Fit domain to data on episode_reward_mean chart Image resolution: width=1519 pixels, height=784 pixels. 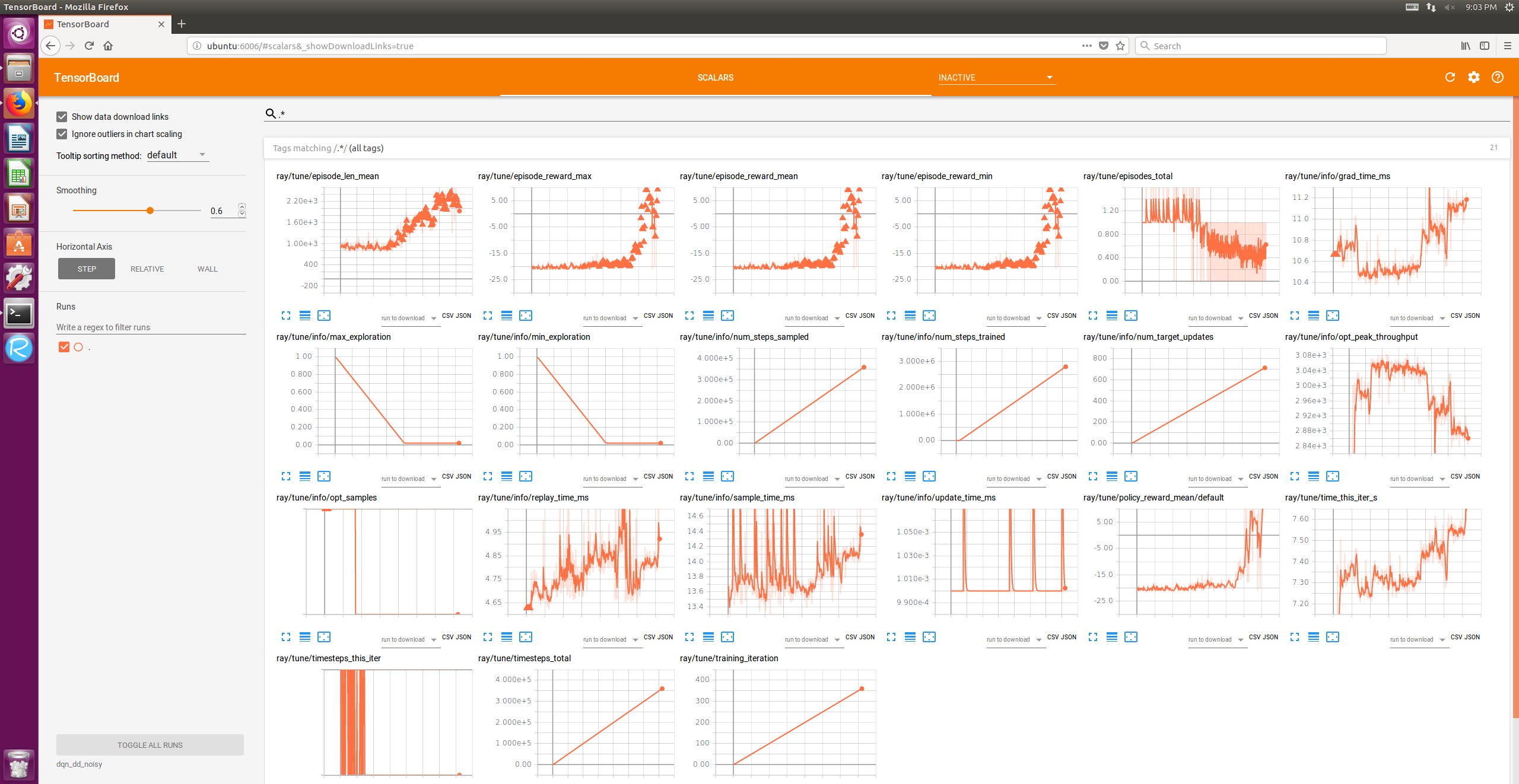728,315
